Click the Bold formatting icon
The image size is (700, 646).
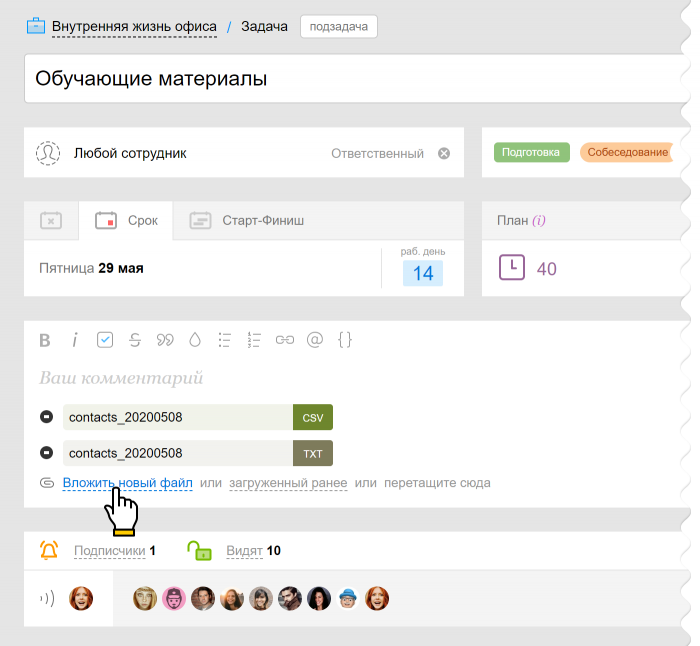tap(44, 340)
